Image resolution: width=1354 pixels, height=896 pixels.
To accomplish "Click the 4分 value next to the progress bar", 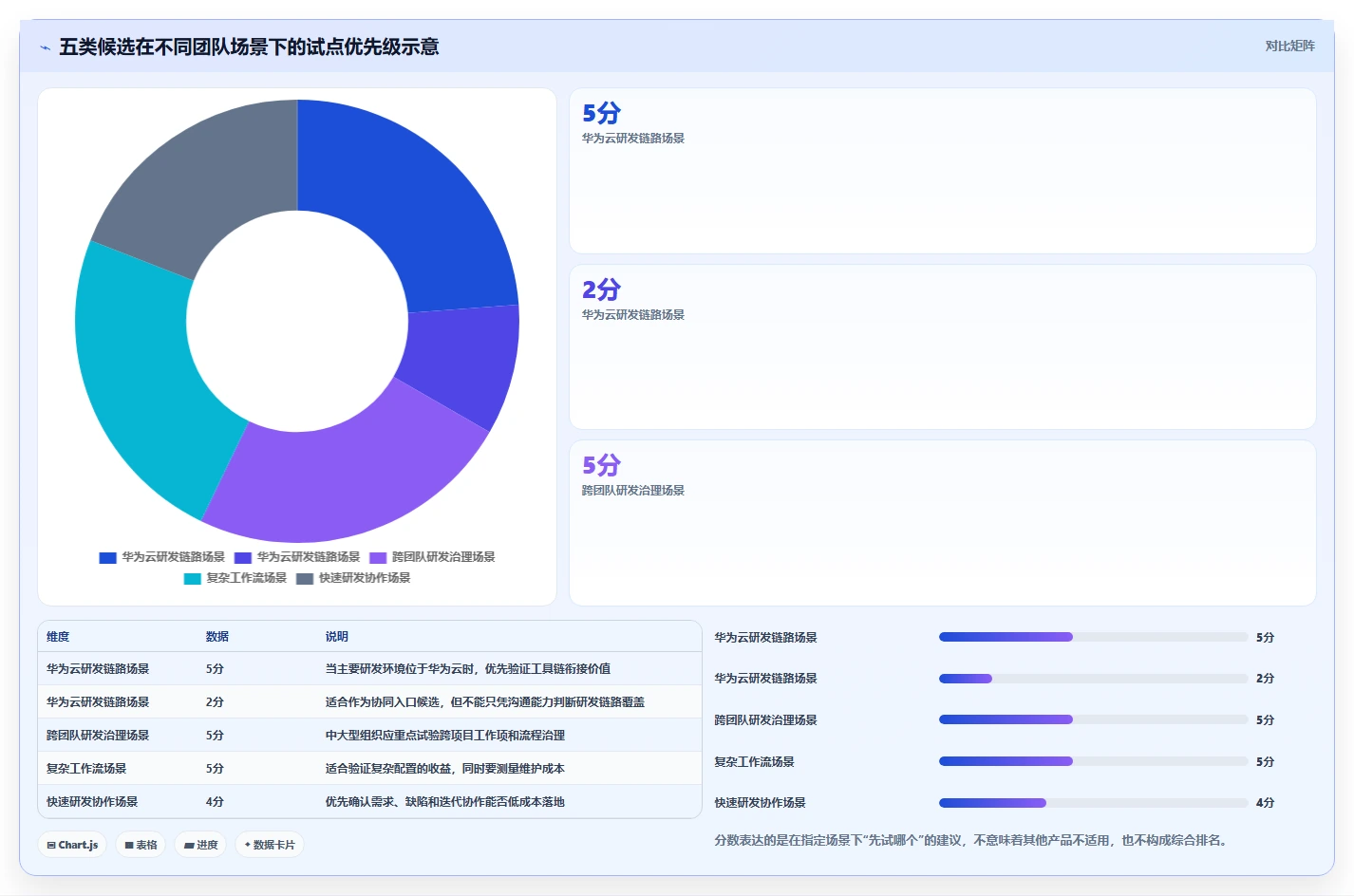I will coord(1265,803).
